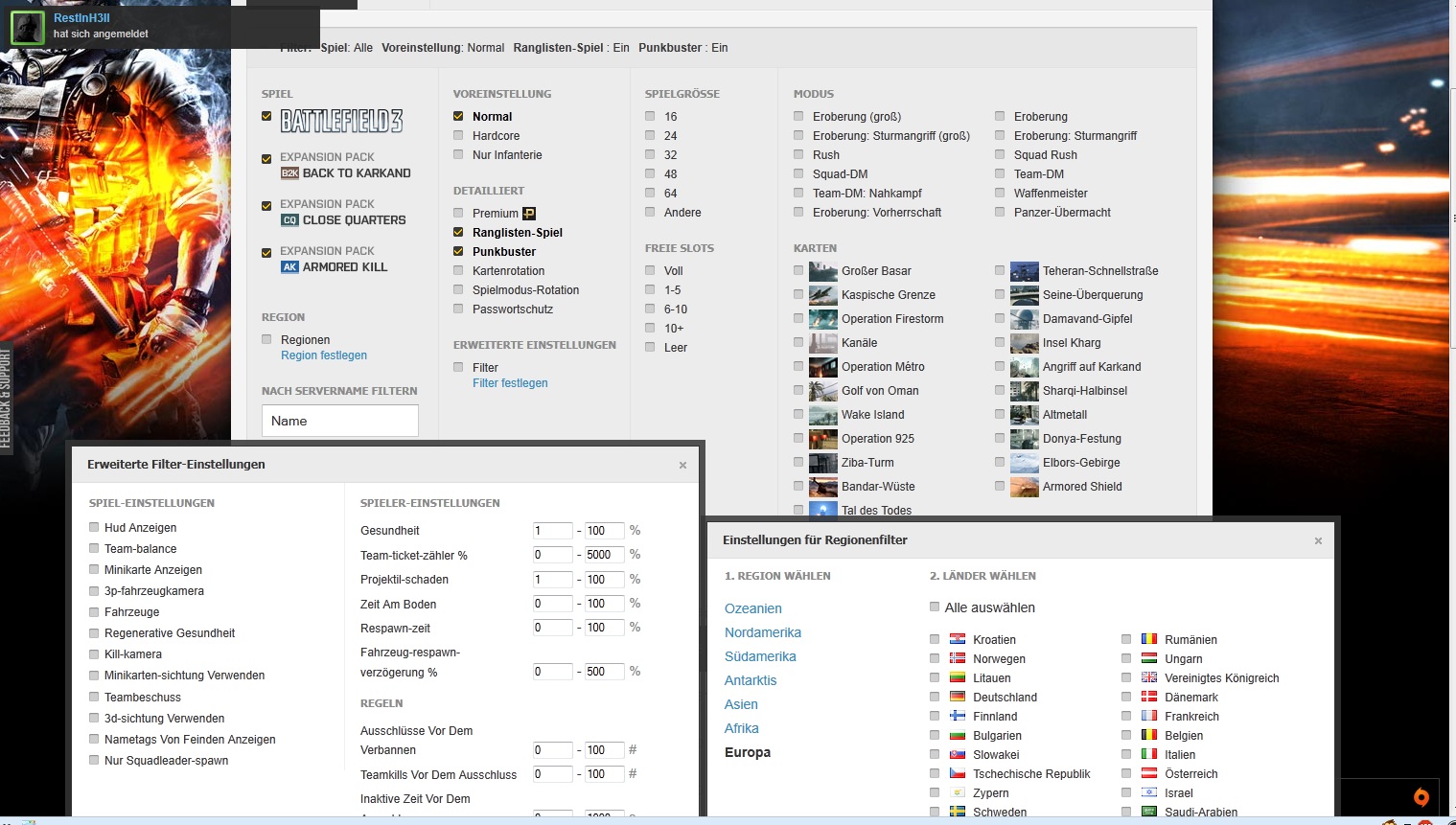Check the Nur Squadleader-spawn checkbox
Image resolution: width=1456 pixels, height=825 pixels.
click(94, 760)
